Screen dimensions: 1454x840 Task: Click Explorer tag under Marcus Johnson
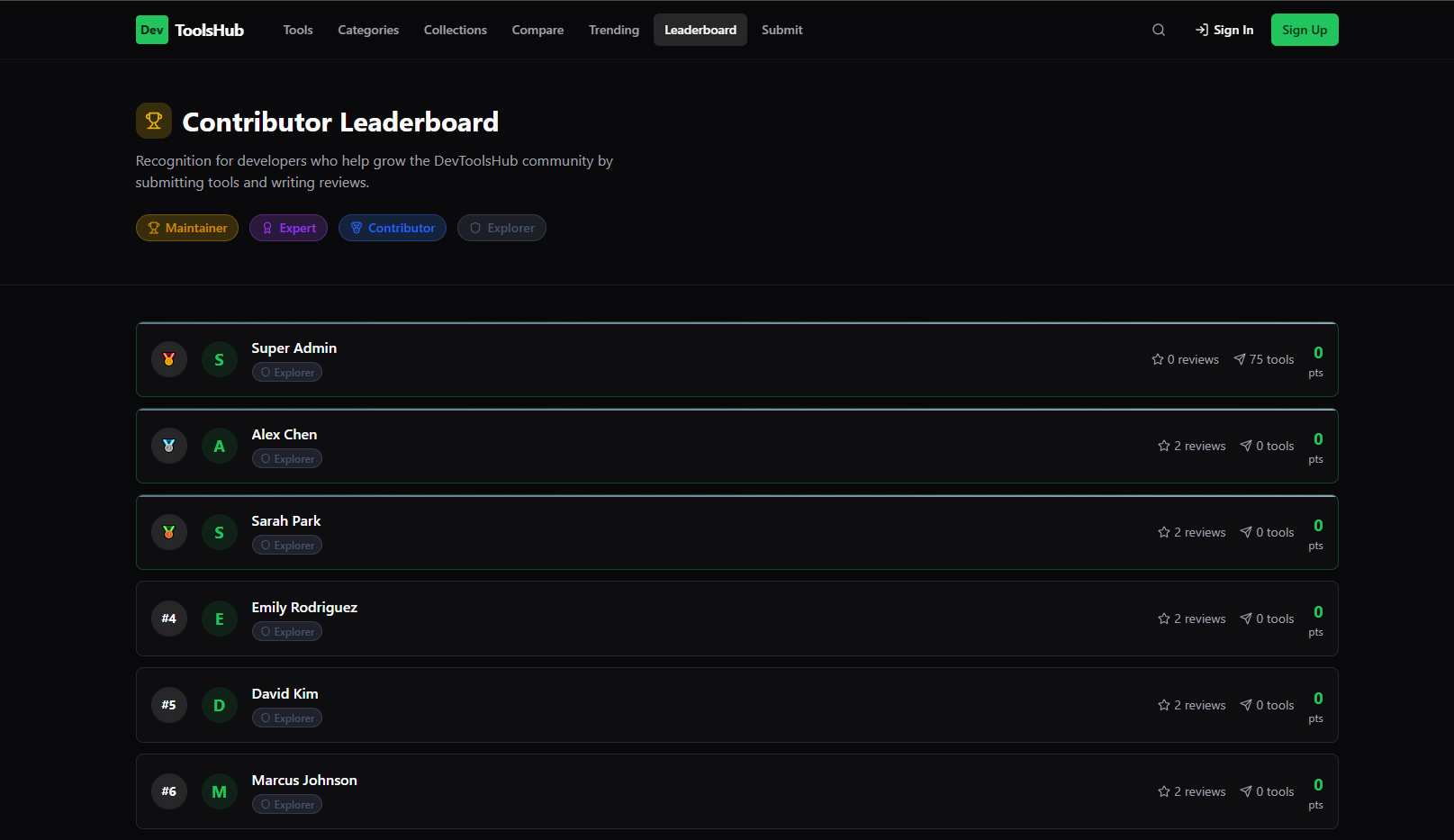pyautogui.click(x=287, y=804)
